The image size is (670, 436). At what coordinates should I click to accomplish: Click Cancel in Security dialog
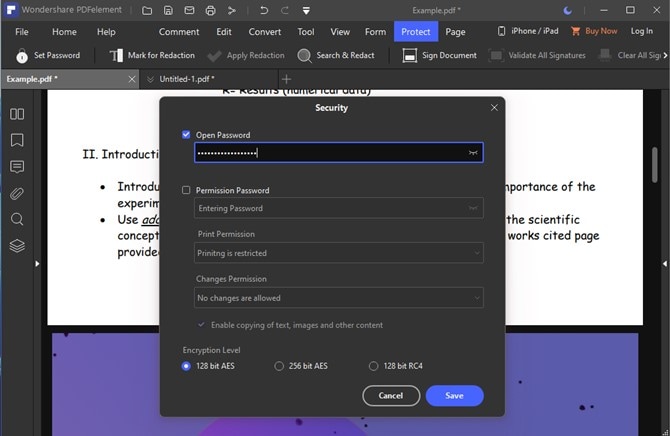(x=391, y=395)
